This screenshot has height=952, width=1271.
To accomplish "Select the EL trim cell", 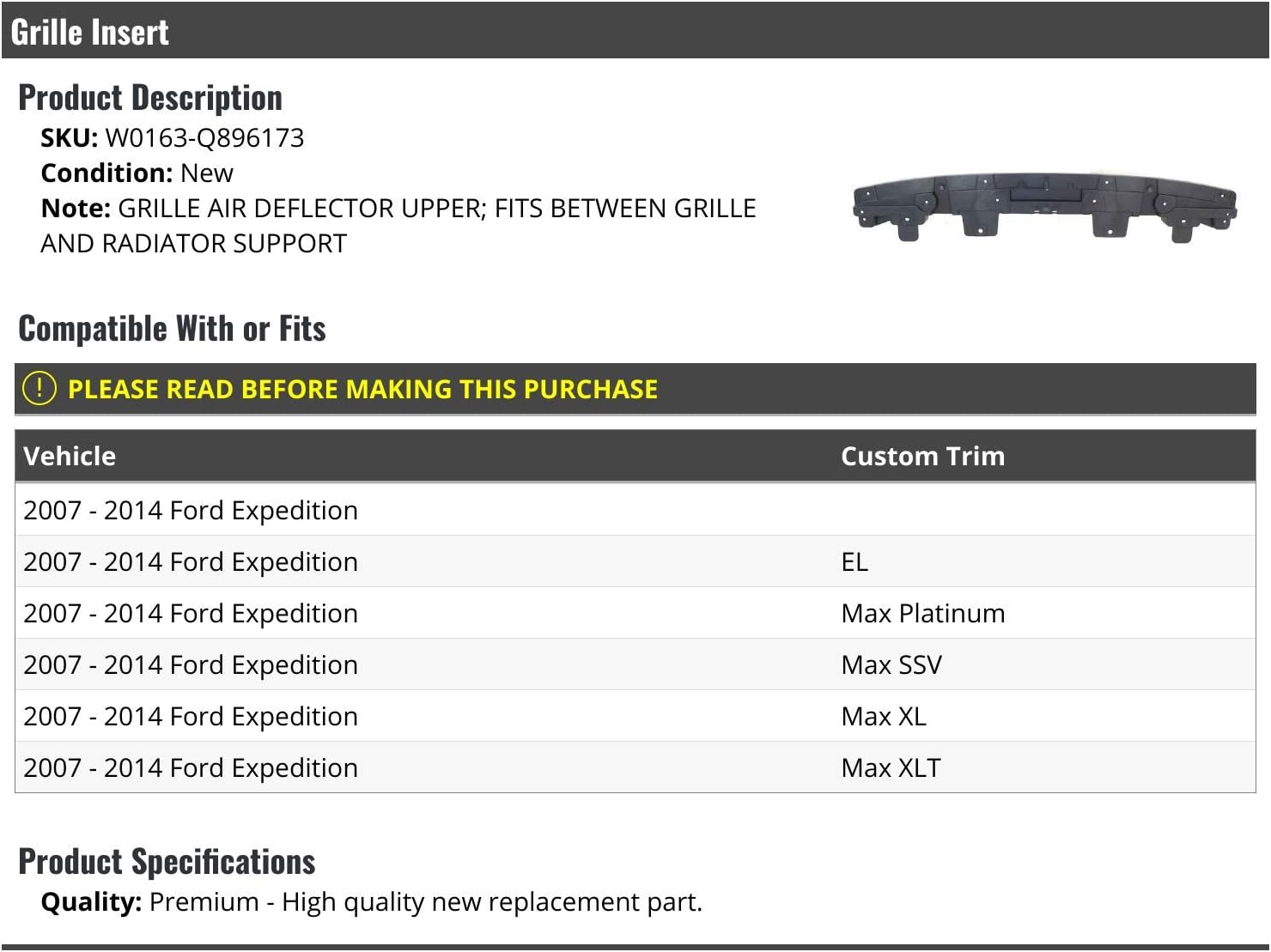I will (854, 561).
